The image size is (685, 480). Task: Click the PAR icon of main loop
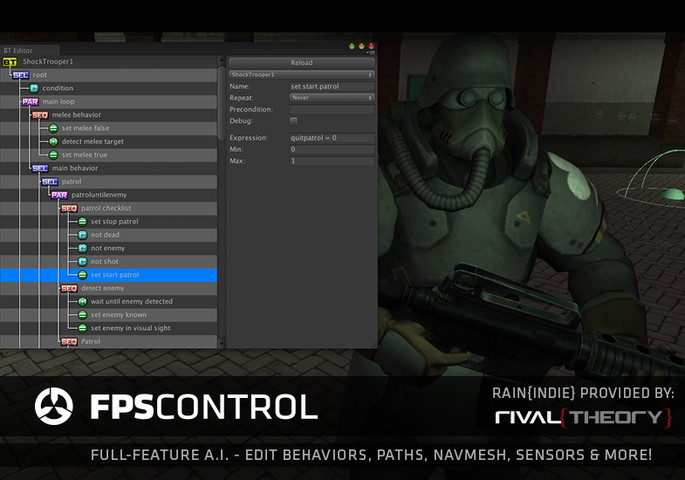(30, 102)
